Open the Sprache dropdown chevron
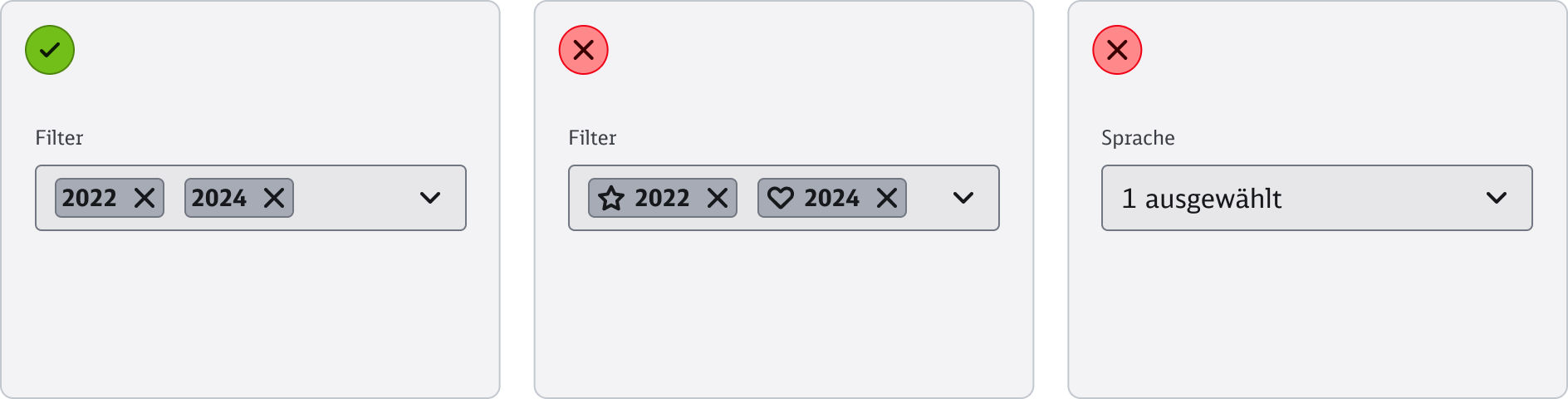 [1497, 198]
